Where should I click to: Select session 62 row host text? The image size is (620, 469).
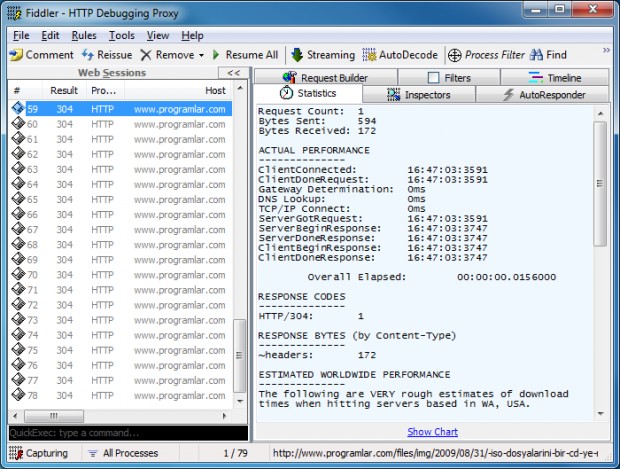[180, 155]
